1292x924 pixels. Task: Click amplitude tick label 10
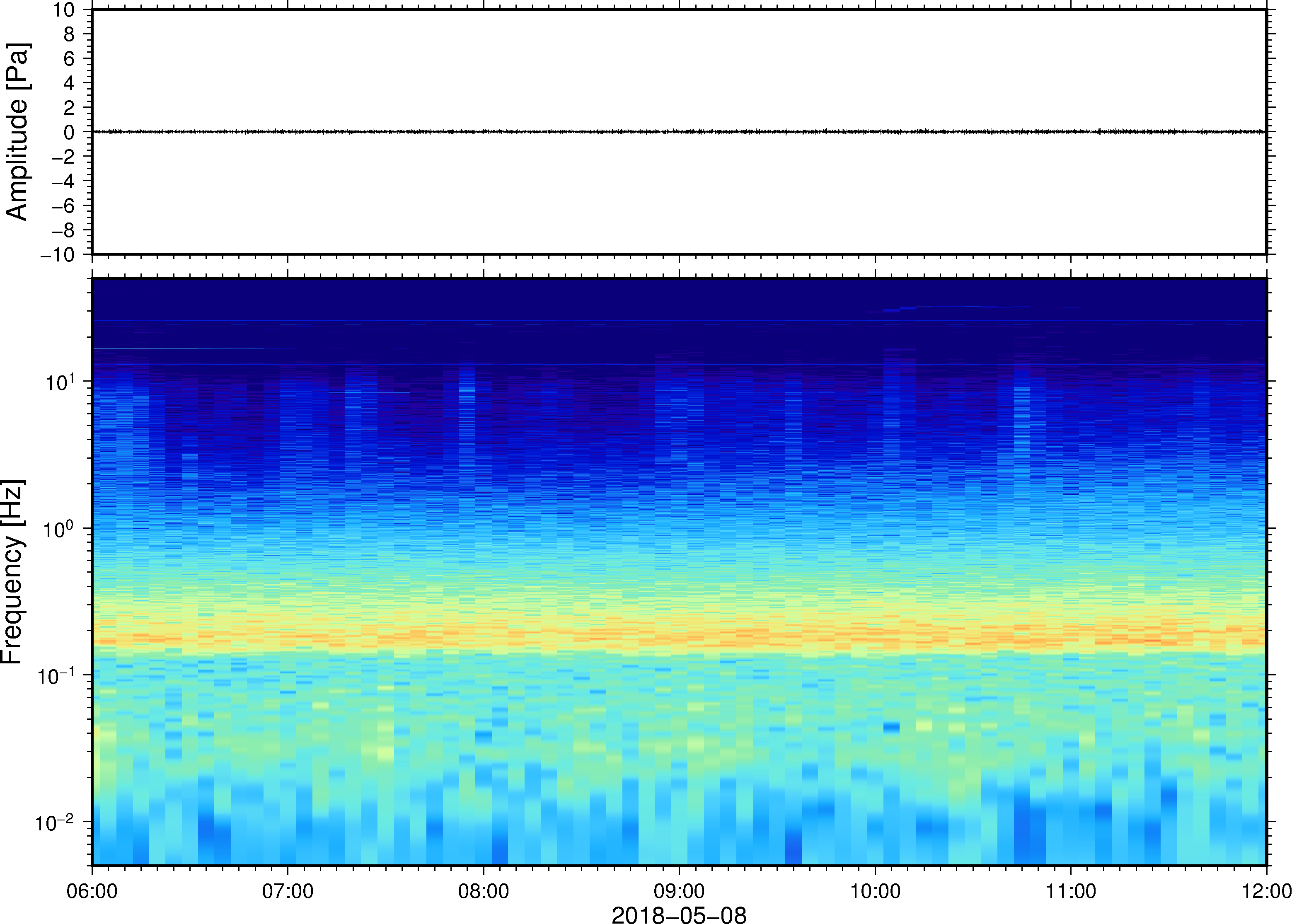64,10
